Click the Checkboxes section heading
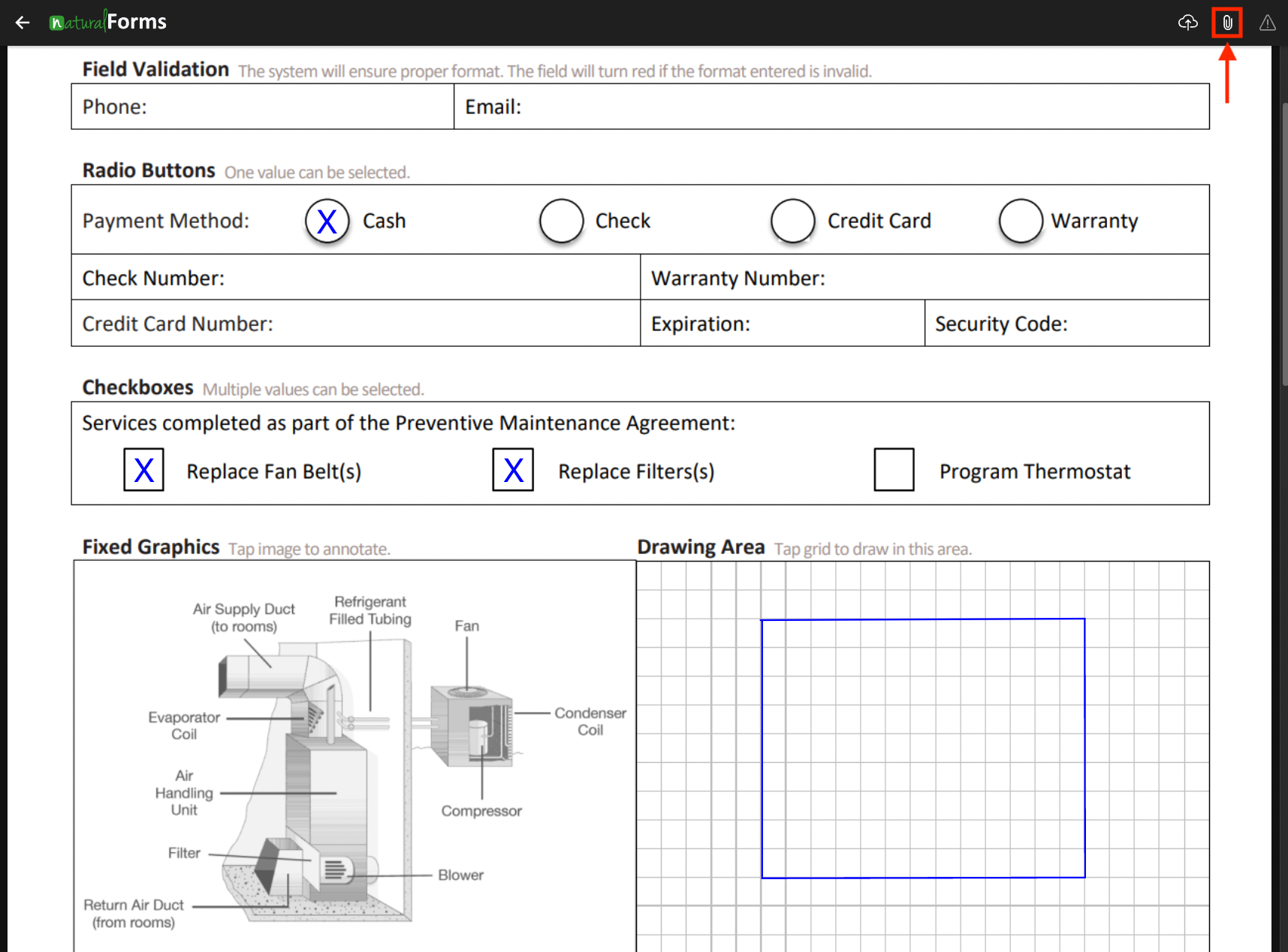The height and width of the screenshot is (952, 1288). pyautogui.click(x=137, y=387)
